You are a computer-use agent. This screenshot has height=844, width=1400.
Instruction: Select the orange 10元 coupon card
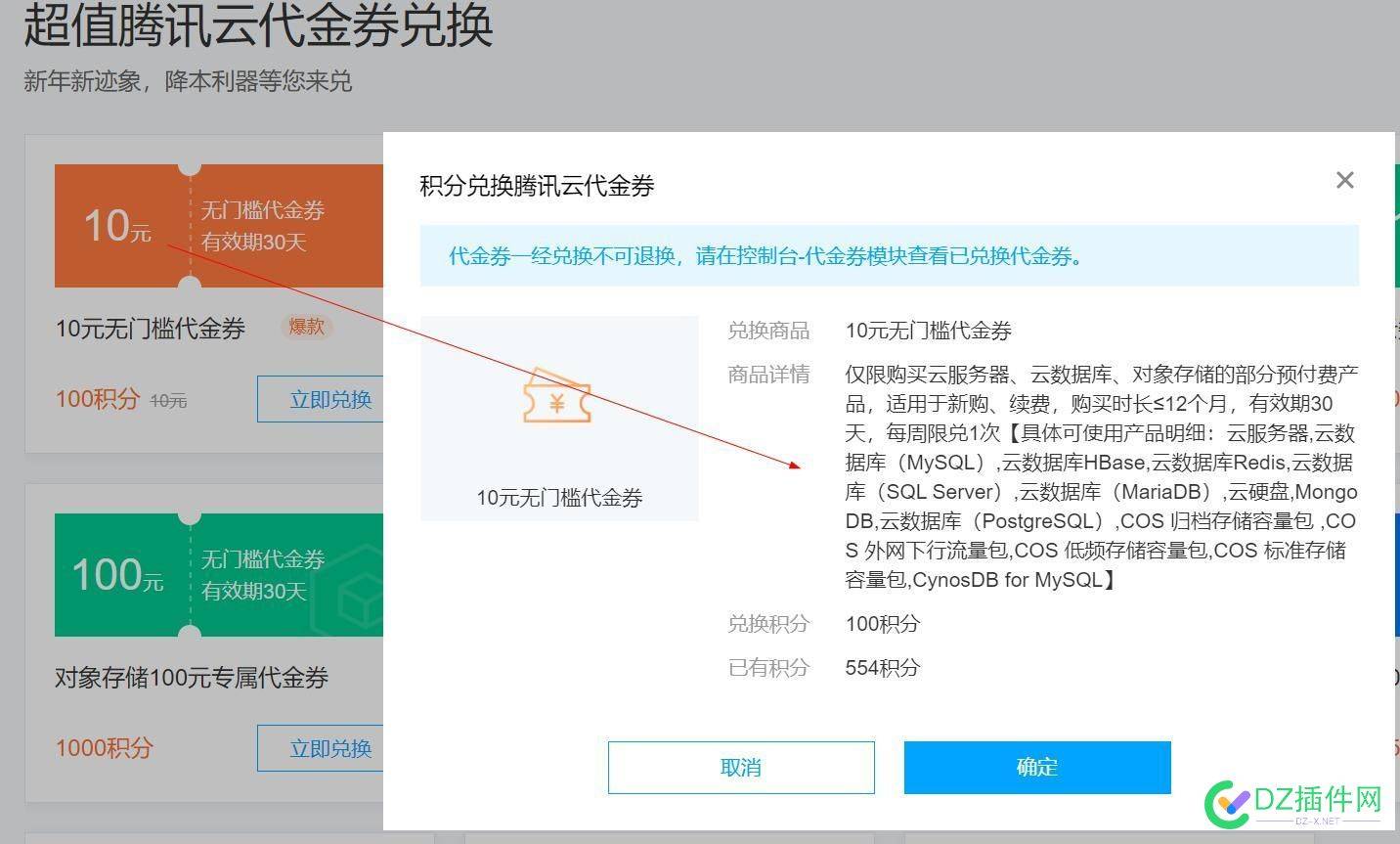point(219,226)
